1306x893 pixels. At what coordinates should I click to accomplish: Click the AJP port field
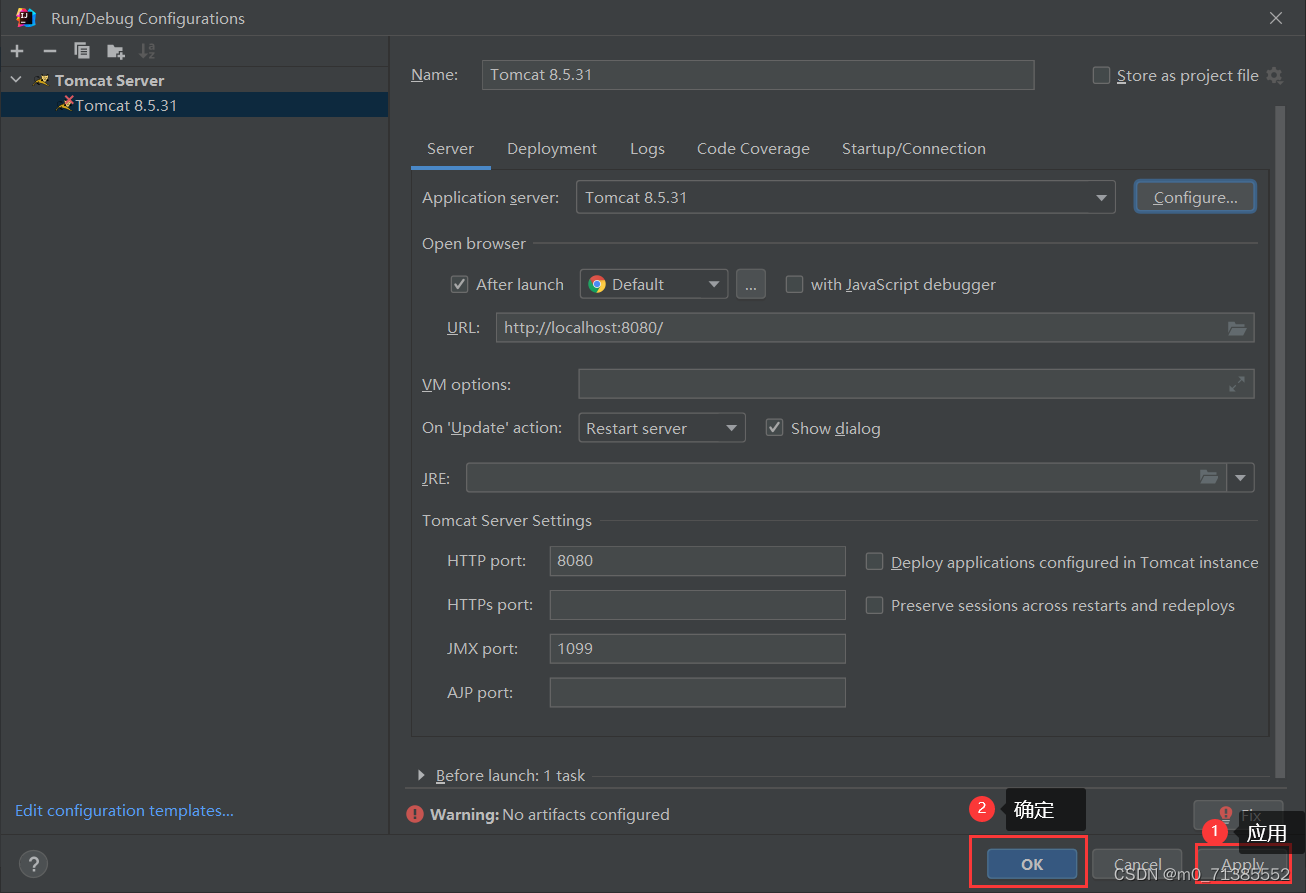(697, 693)
